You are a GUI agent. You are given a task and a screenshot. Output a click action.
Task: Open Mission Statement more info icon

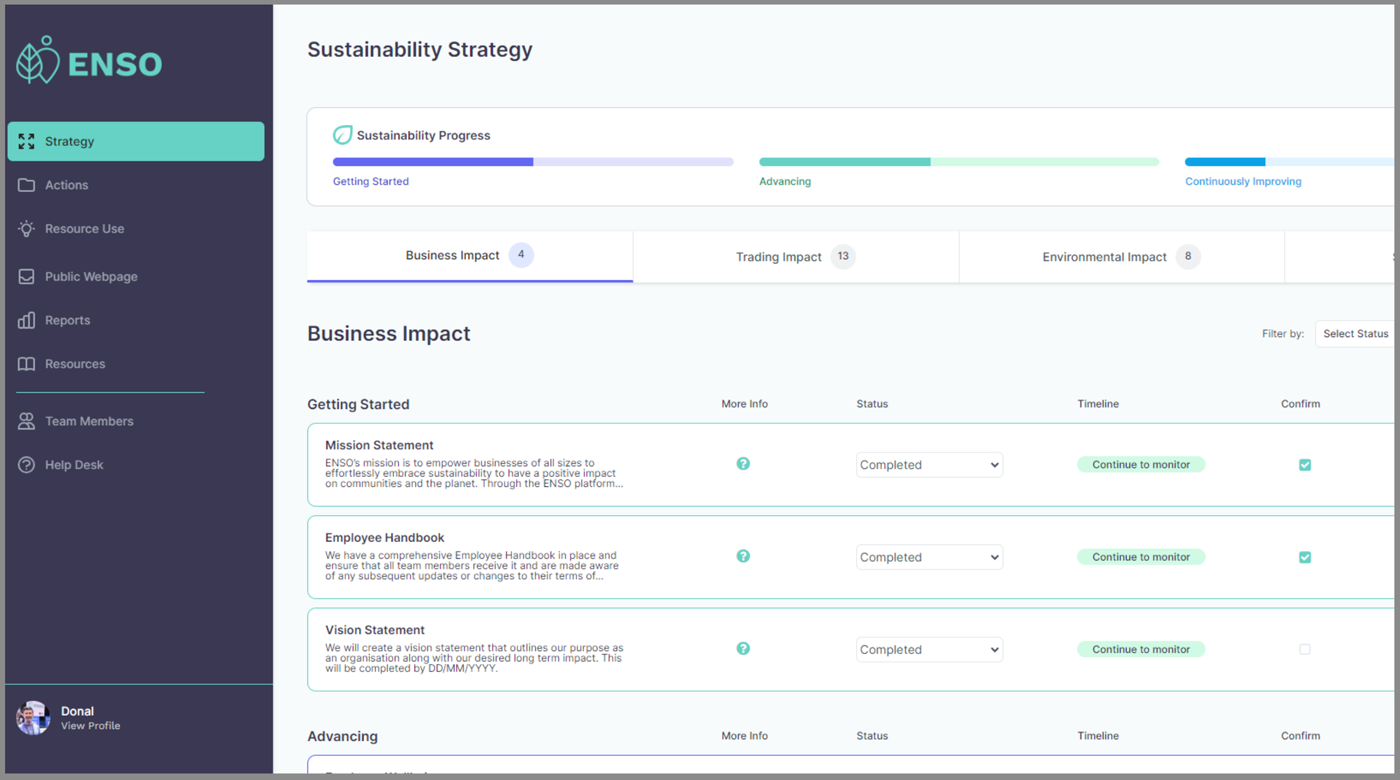click(x=743, y=464)
